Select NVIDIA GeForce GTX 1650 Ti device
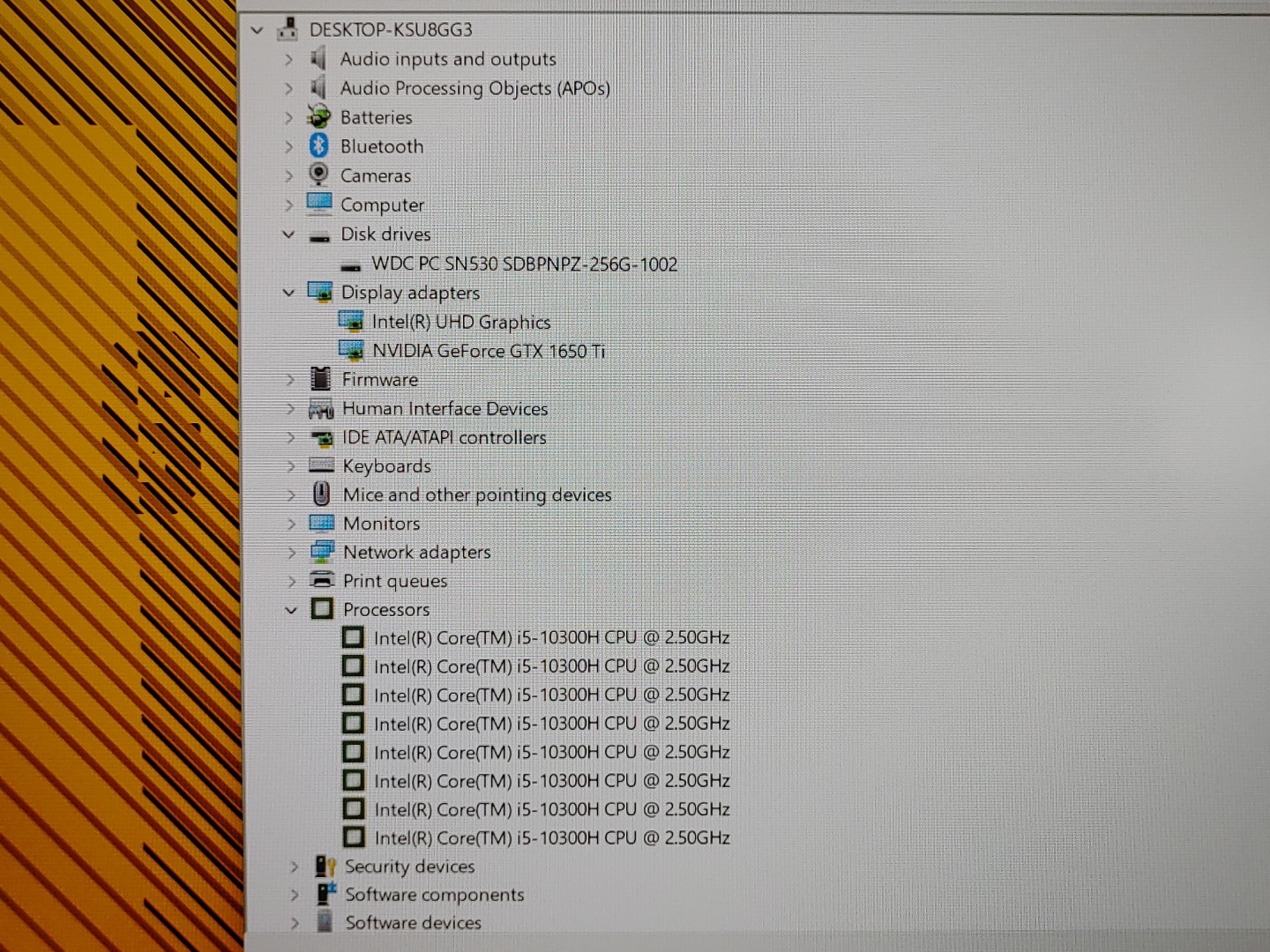This screenshot has width=1270, height=952. (x=488, y=351)
